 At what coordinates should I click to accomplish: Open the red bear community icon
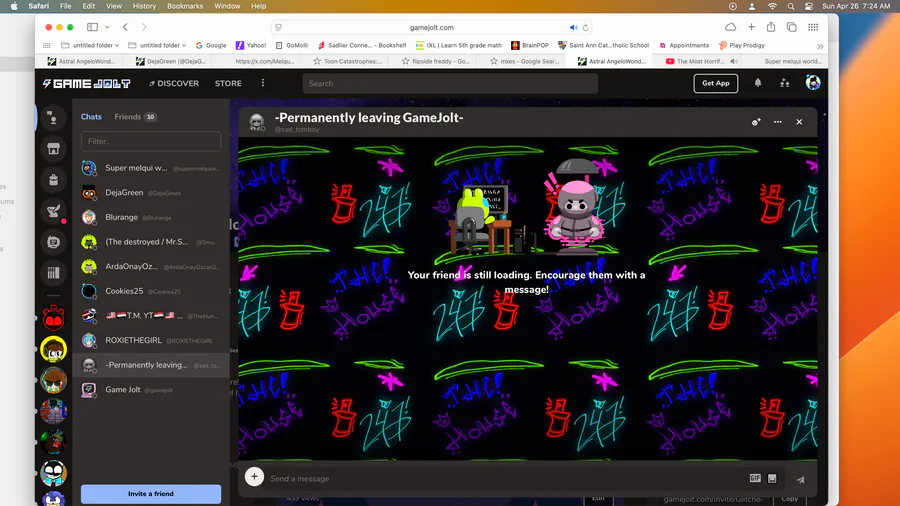(x=53, y=318)
